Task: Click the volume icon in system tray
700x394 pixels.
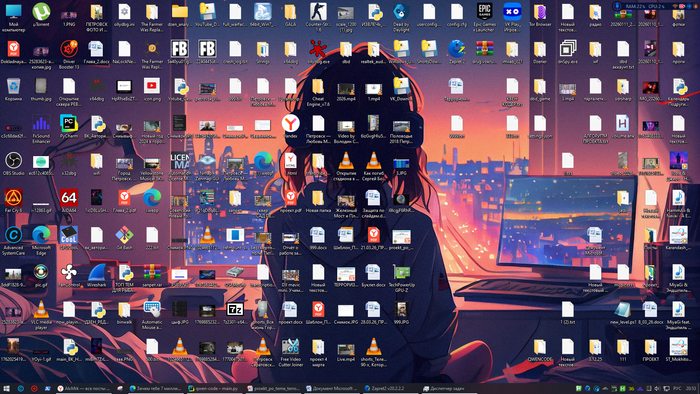Action: [x=658, y=389]
